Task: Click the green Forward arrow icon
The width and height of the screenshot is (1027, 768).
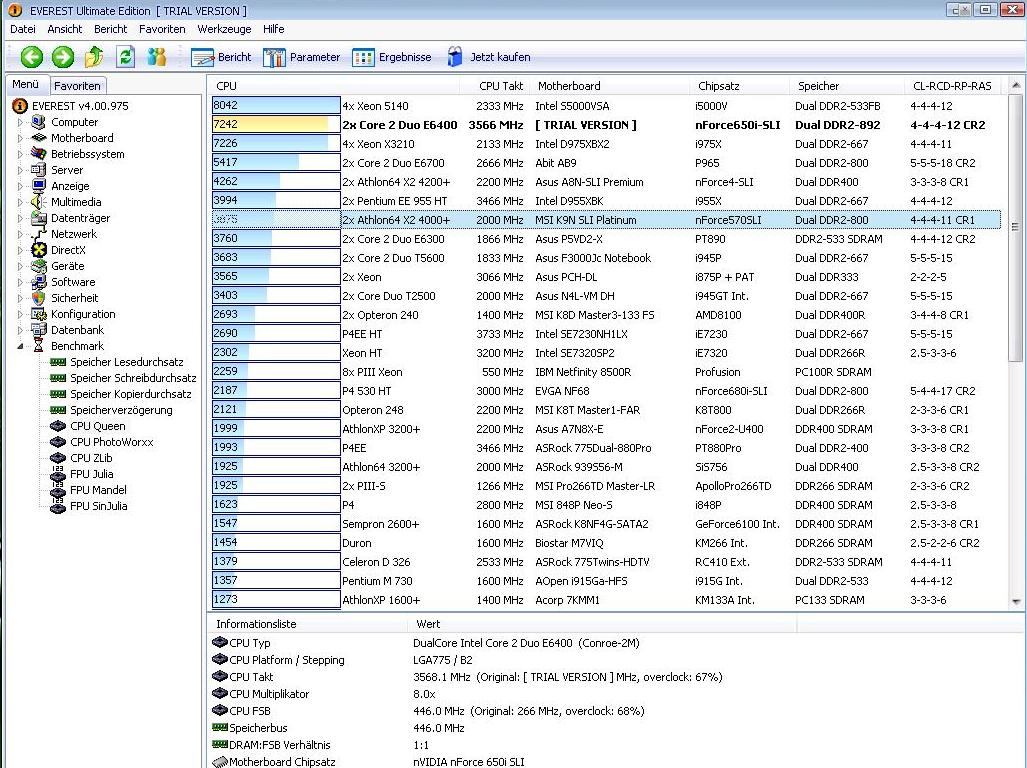Action: 63,57
